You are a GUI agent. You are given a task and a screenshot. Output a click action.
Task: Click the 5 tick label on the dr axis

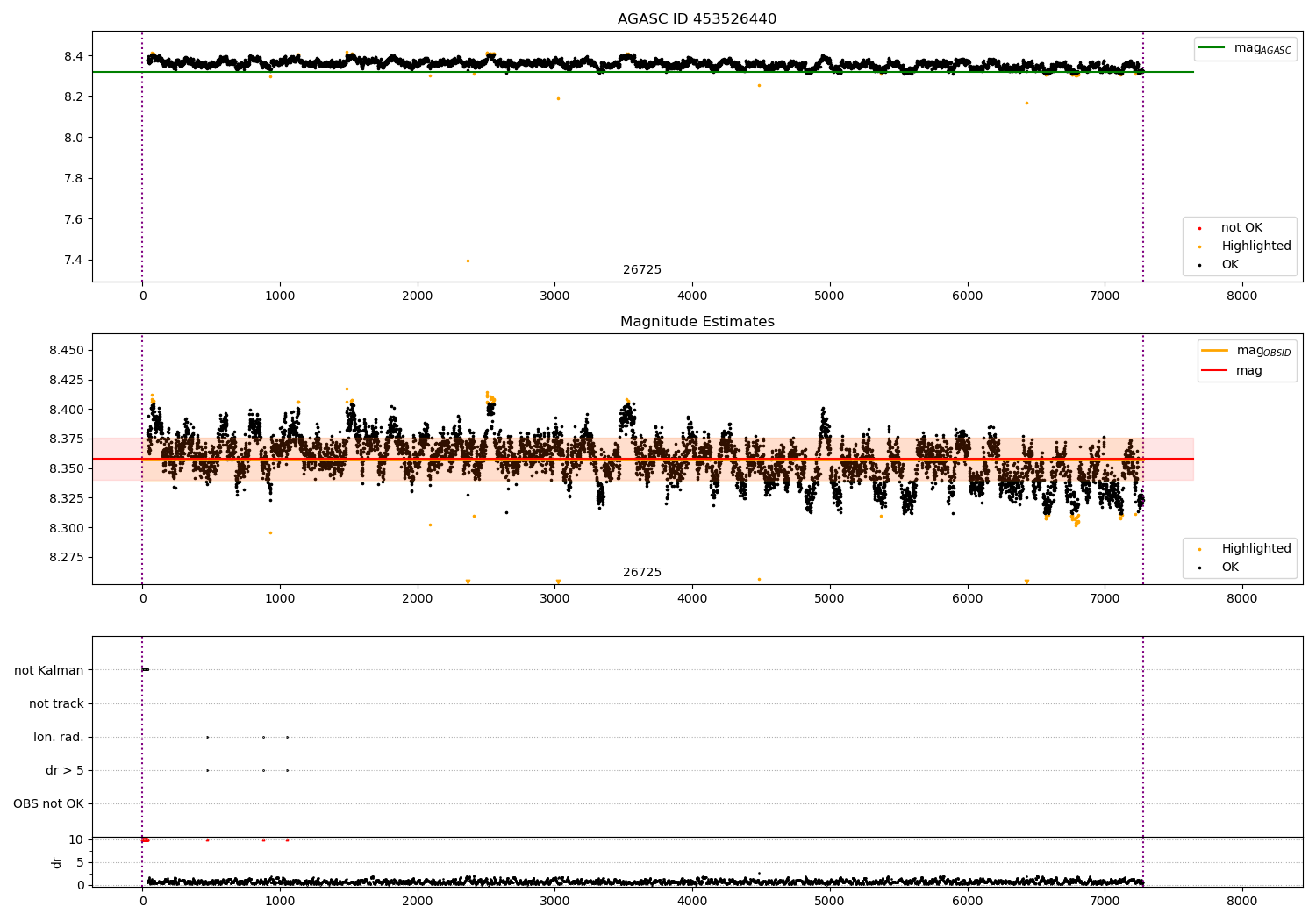click(80, 862)
